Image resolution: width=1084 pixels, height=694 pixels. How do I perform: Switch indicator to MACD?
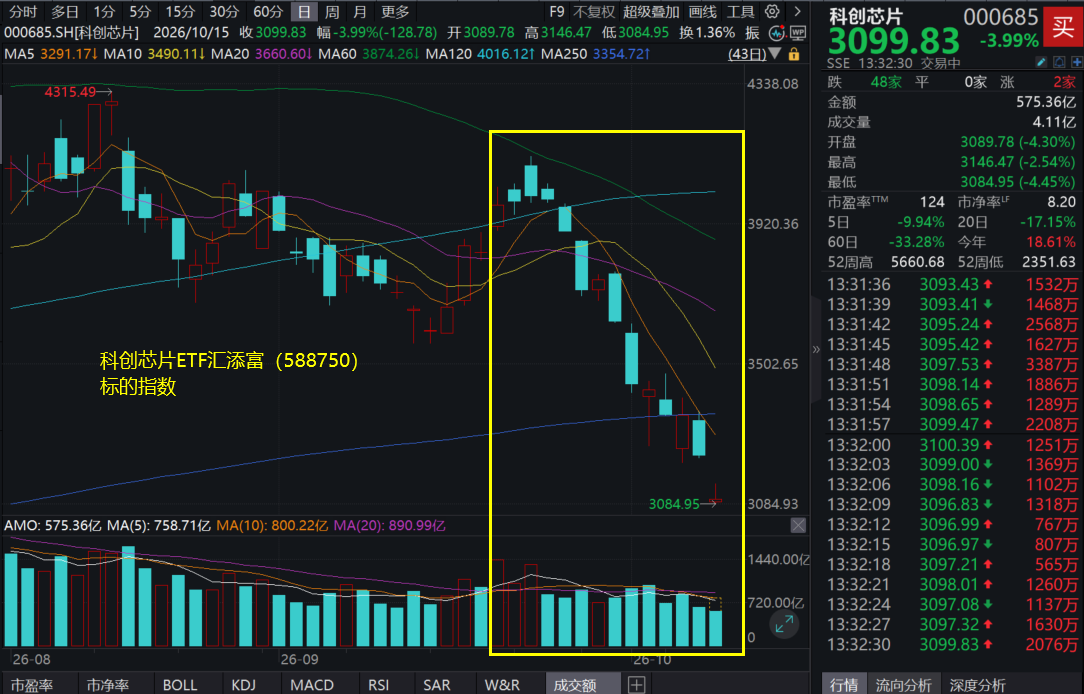pyautogui.click(x=312, y=684)
